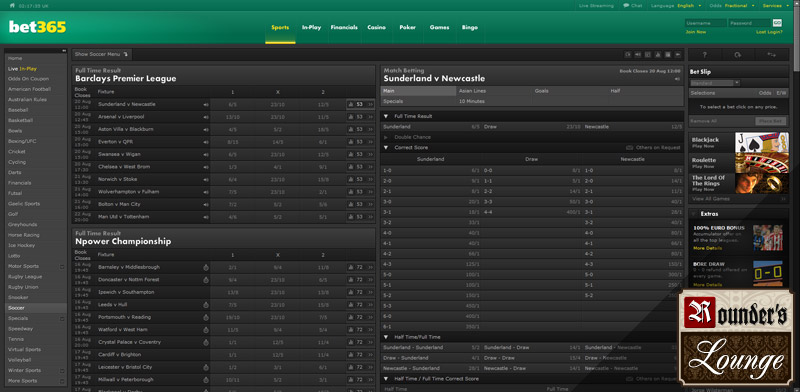The width and height of the screenshot is (800, 392).
Task: Click the Place Bet button
Action: 770,121
